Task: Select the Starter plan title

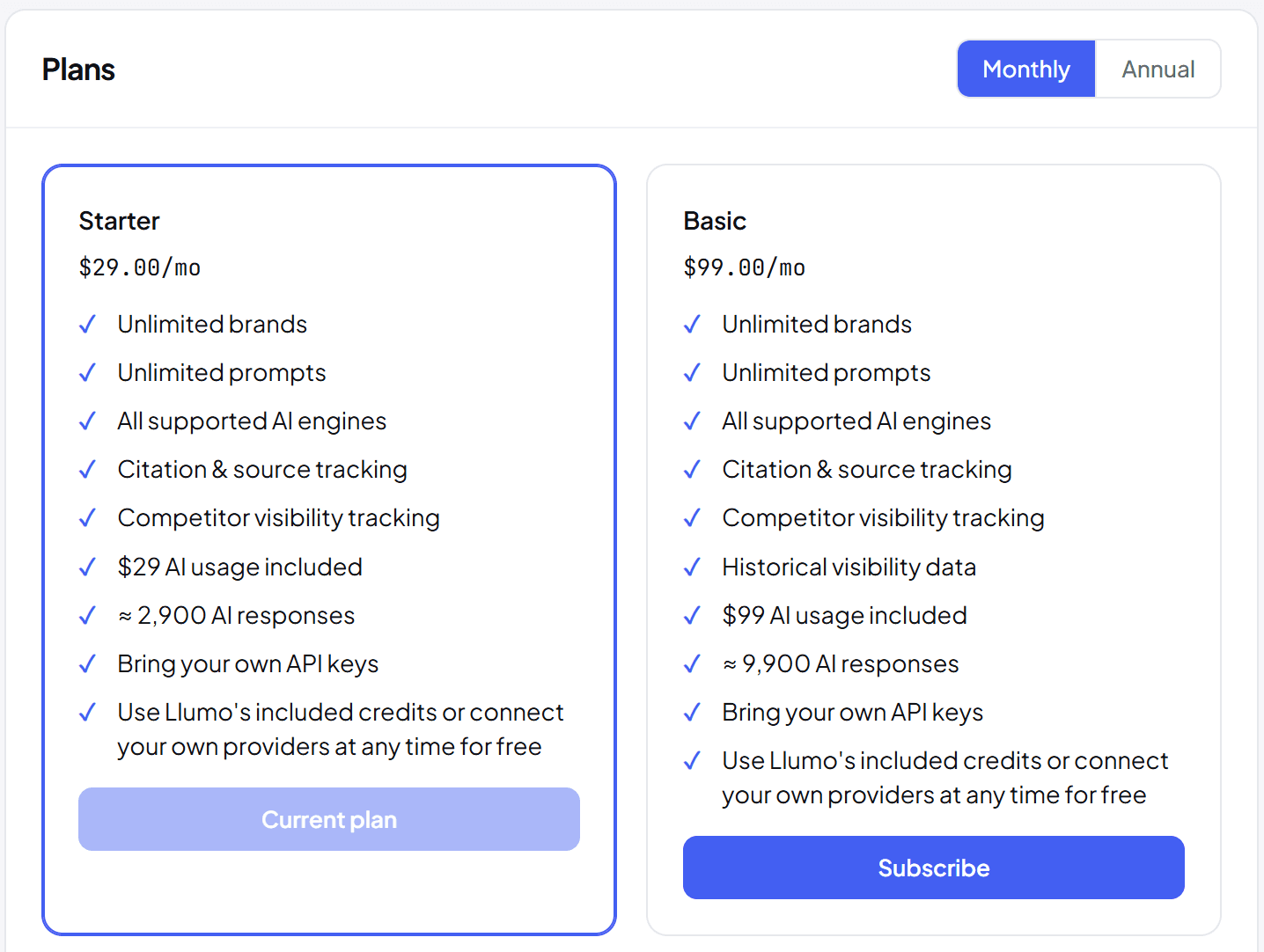Action: [119, 221]
